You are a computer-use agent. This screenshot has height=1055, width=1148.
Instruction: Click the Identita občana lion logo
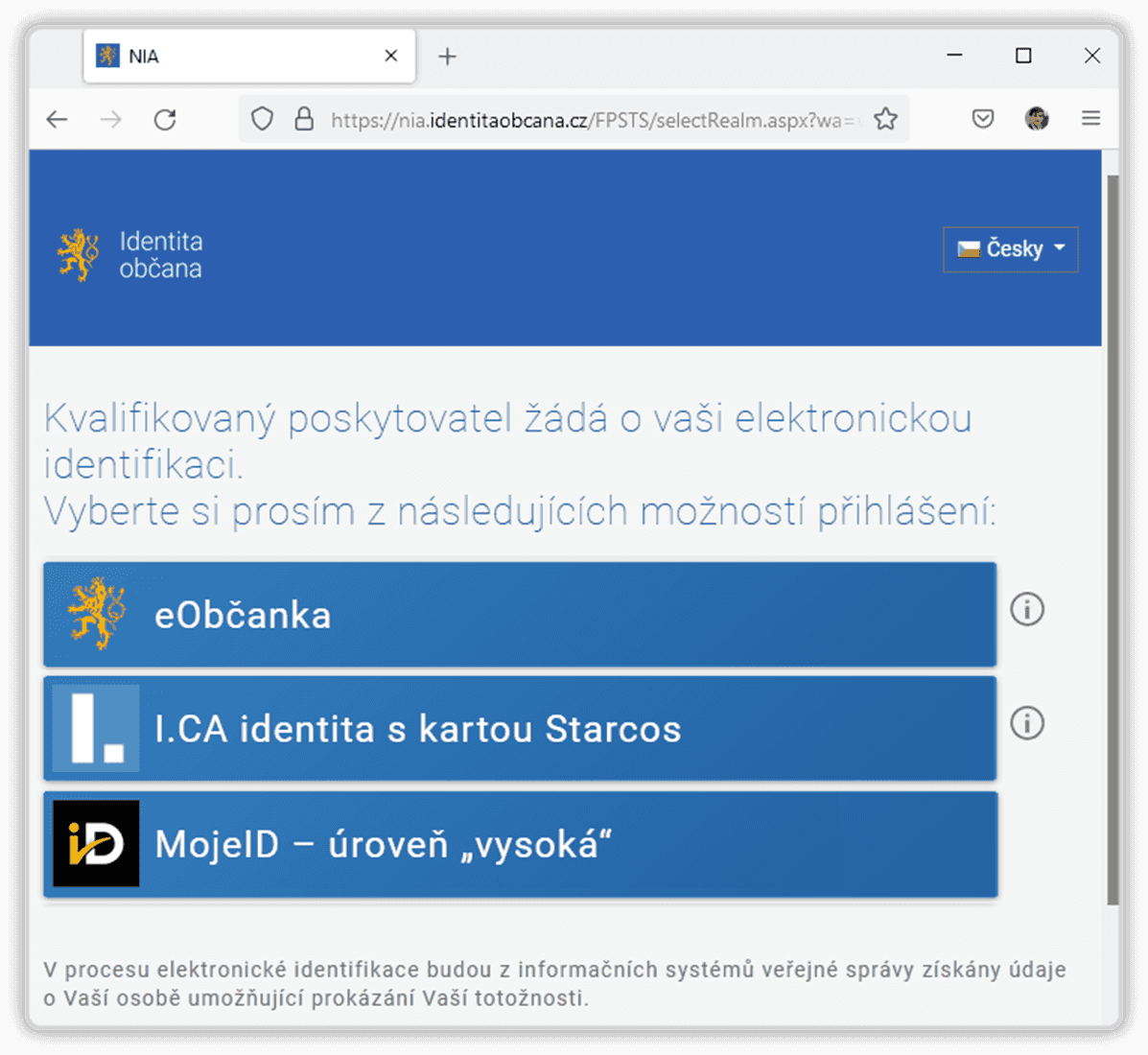click(x=78, y=255)
